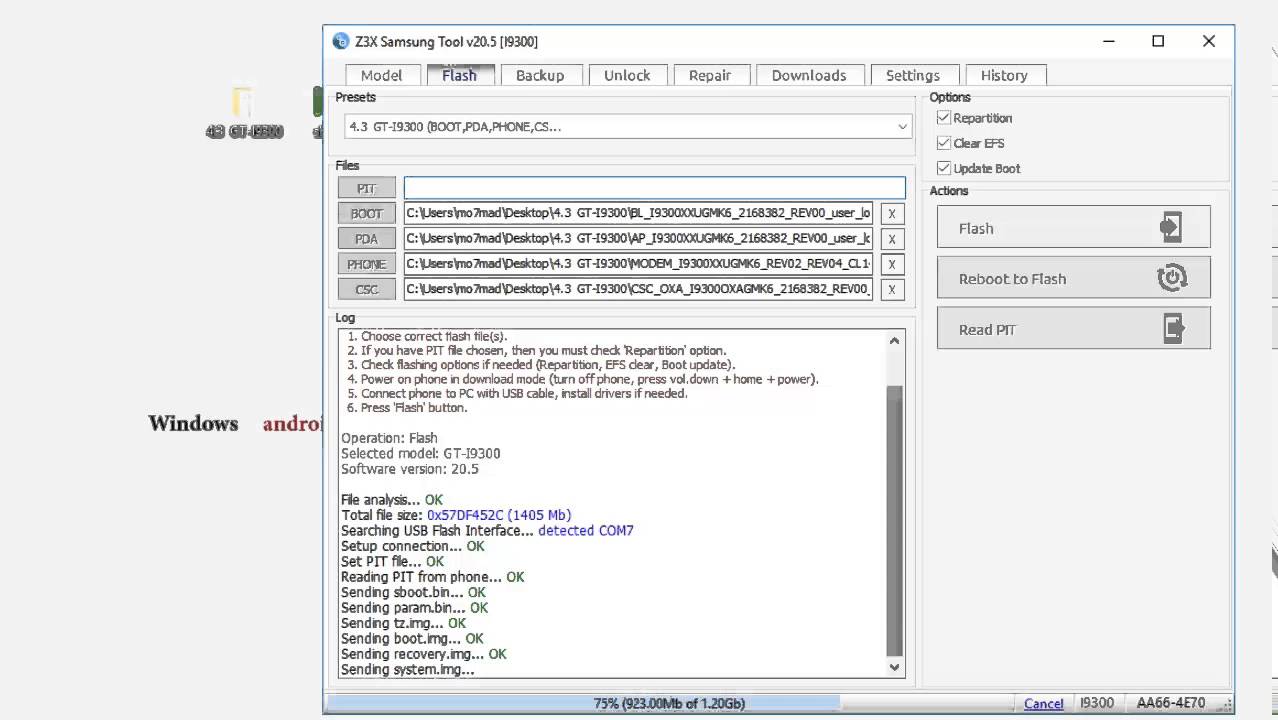The image size is (1278, 720).
Task: Toggle the Repartition checkbox
Action: pos(943,117)
